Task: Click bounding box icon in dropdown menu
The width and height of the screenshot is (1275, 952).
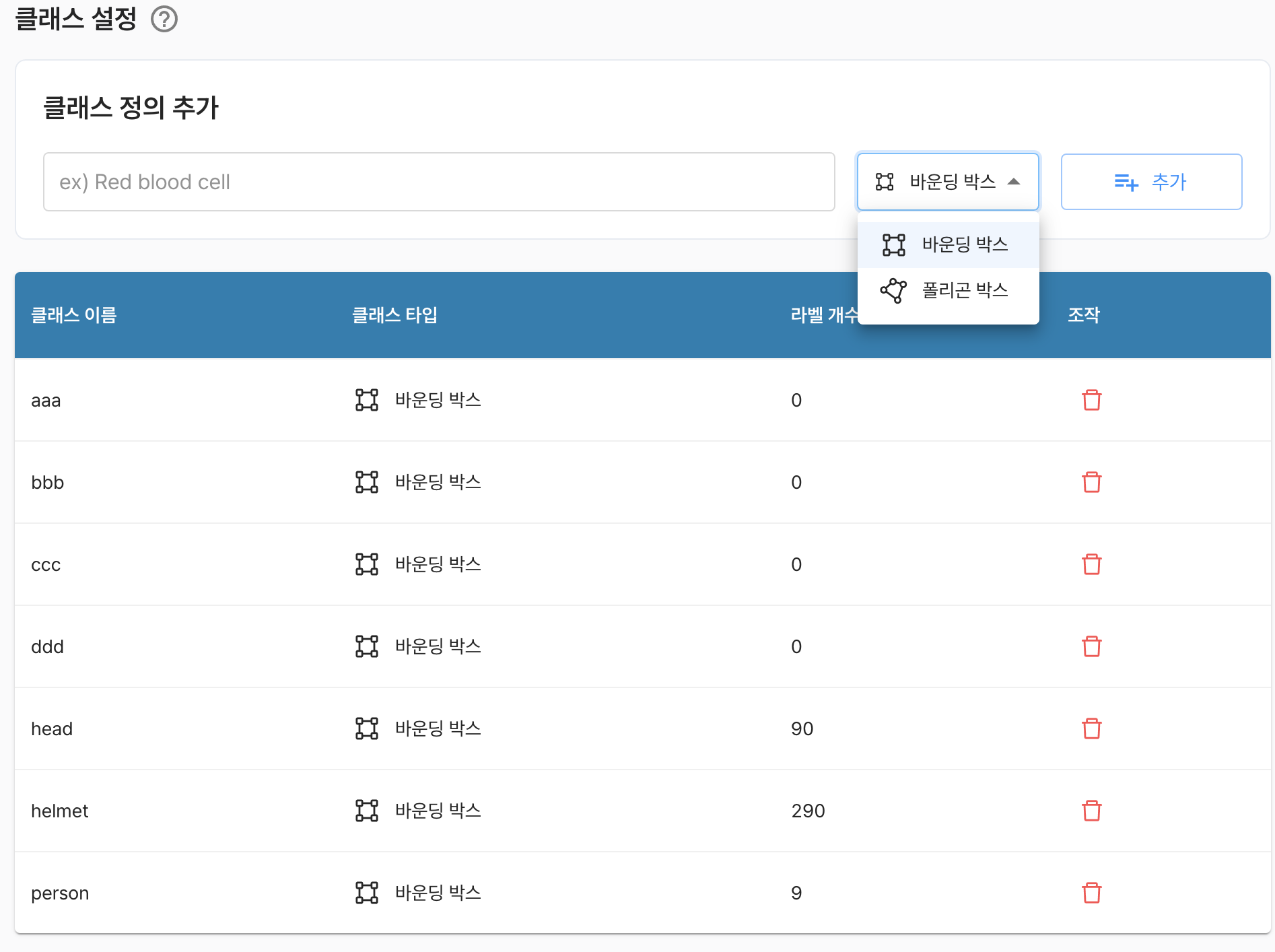Action: point(893,244)
